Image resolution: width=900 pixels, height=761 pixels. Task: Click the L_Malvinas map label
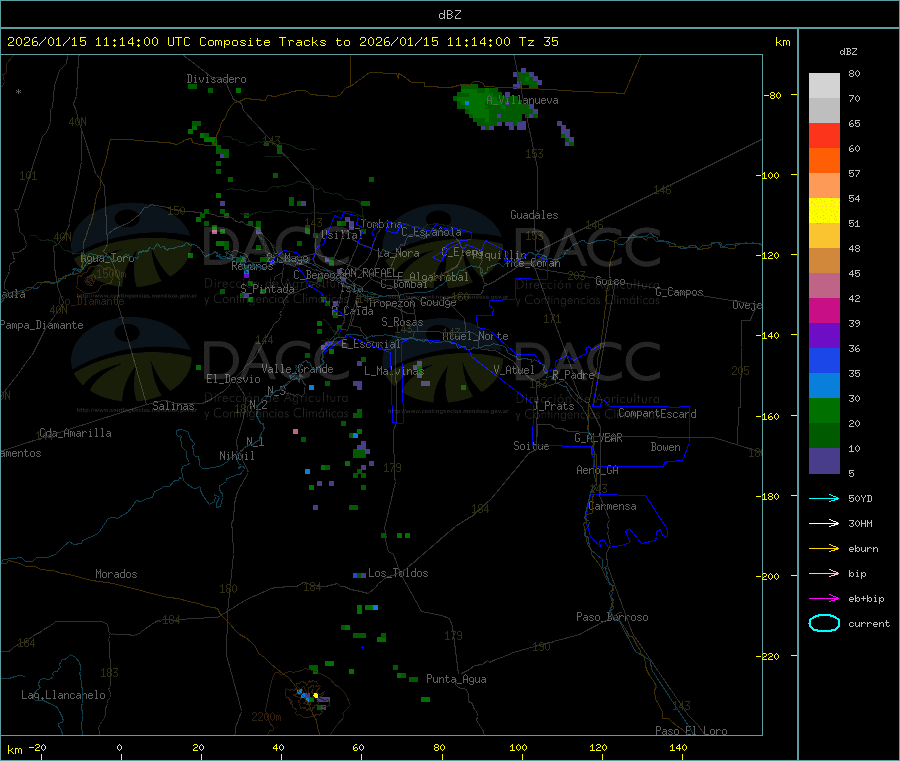point(394,371)
